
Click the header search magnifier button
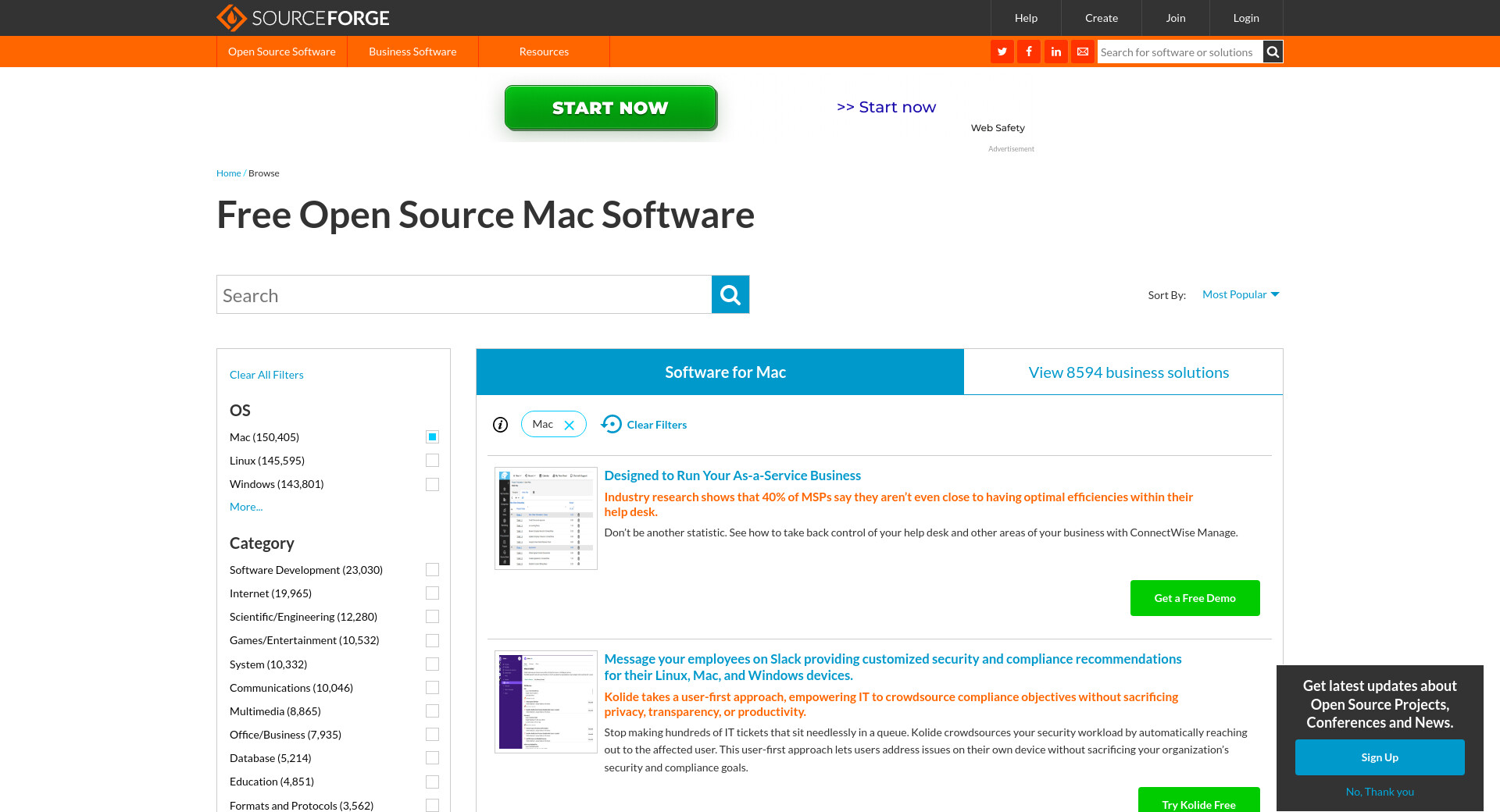[x=1273, y=52]
